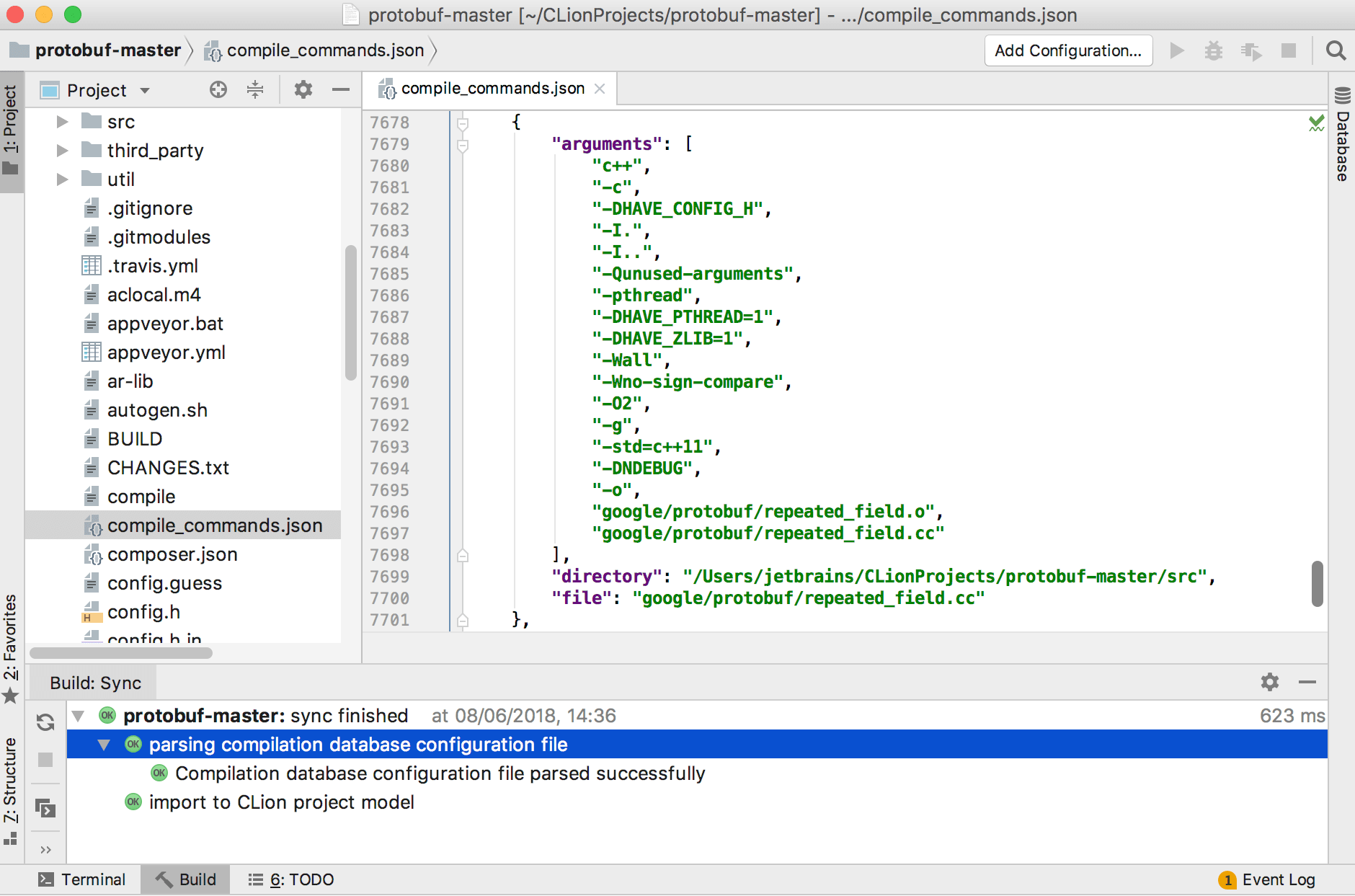Fold the code block at line 7678
This screenshot has width=1355, height=896.
pos(463,123)
